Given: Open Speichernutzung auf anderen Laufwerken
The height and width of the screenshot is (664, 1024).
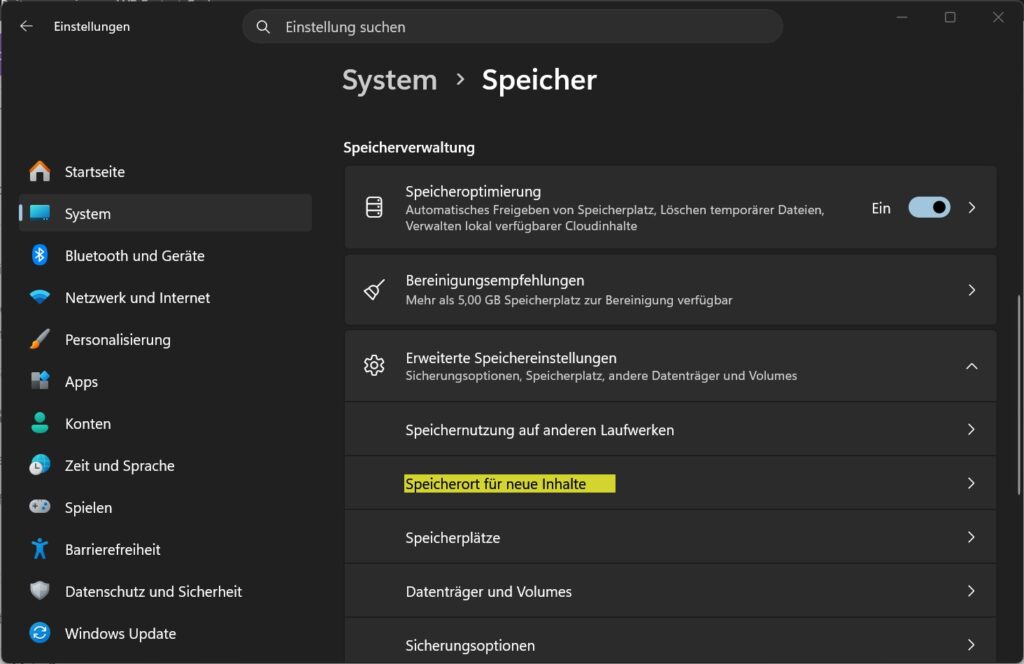Looking at the screenshot, I should tap(671, 429).
